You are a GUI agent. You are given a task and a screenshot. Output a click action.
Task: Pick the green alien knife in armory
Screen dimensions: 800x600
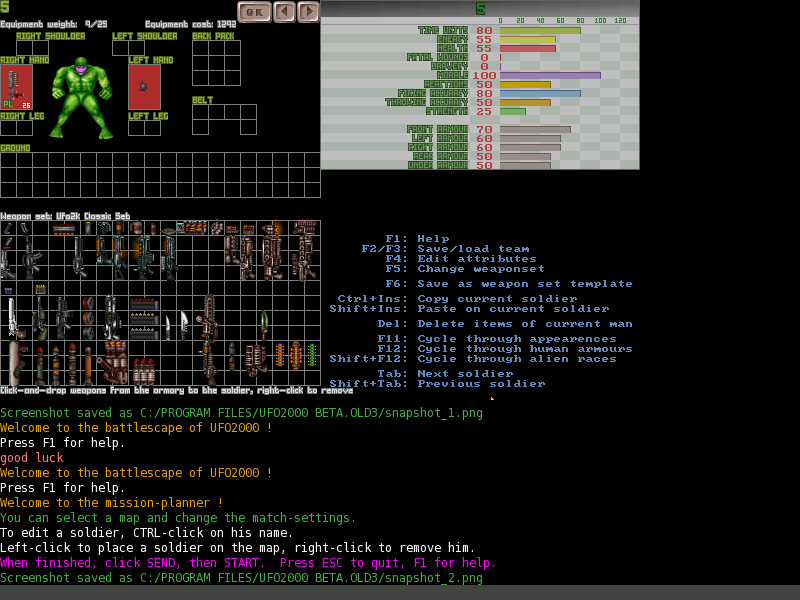[265, 323]
